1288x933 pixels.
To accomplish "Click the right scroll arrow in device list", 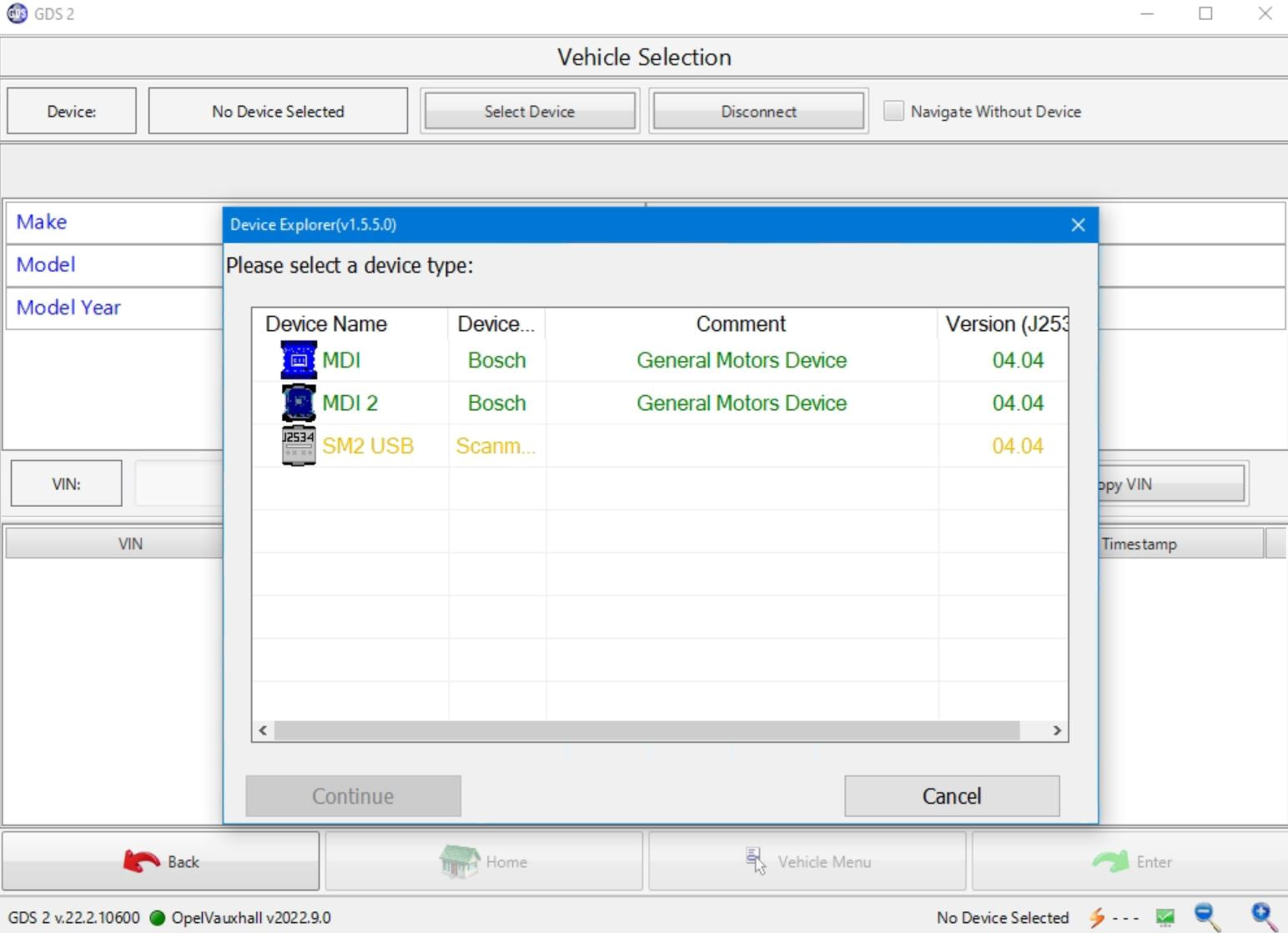I will pyautogui.click(x=1056, y=730).
